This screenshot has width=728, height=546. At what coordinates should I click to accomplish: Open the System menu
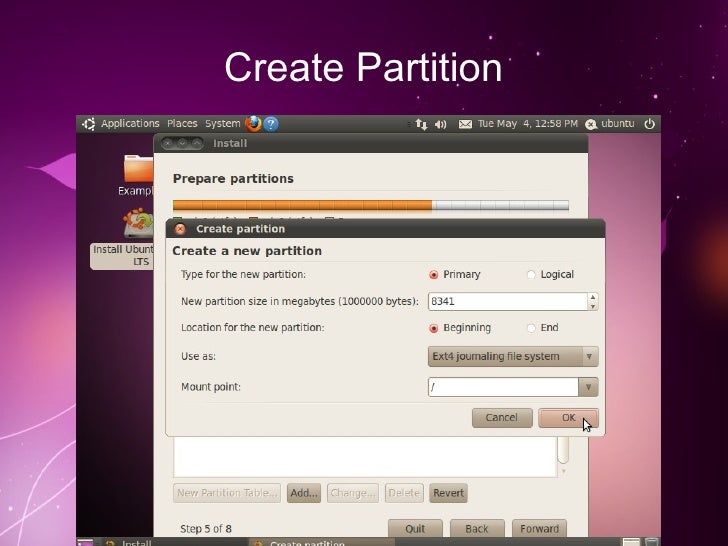(222, 124)
